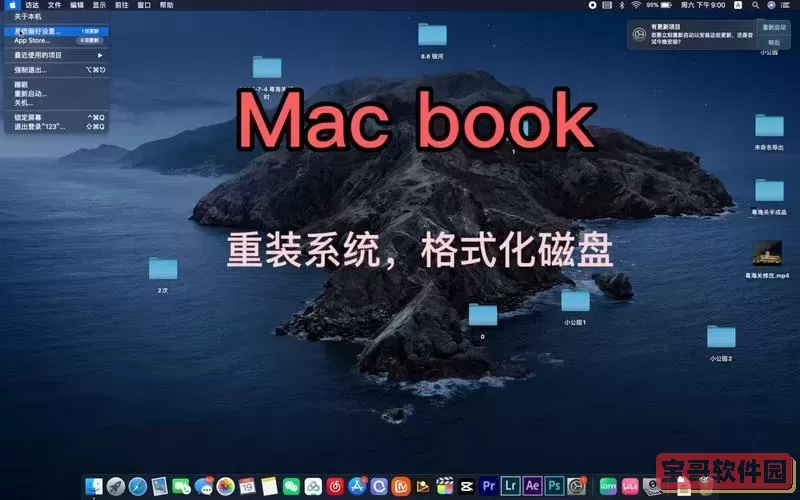The width and height of the screenshot is (800, 500).
Task: Open the pink Bilibili Dock icon
Action: 630,486
